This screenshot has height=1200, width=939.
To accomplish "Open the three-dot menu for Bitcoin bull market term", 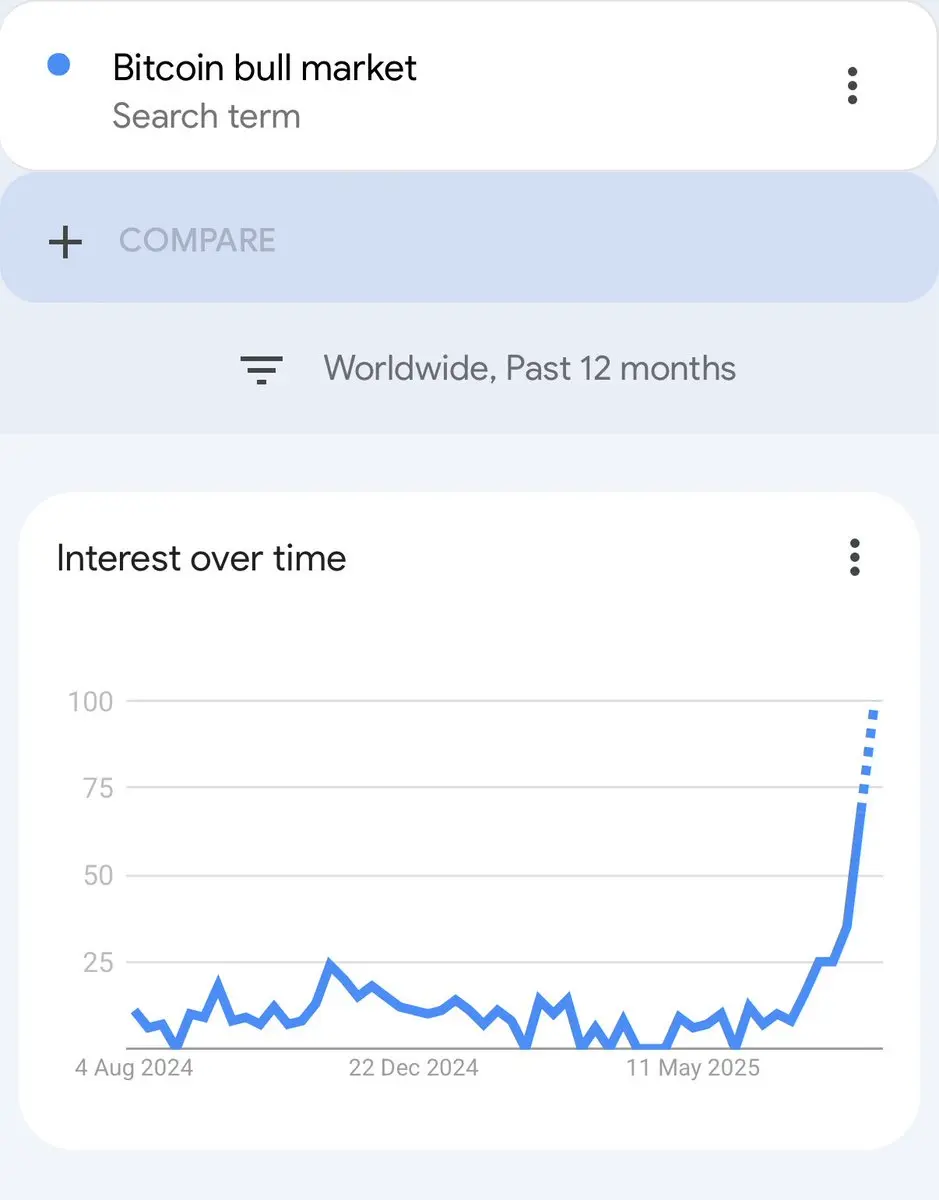I will click(852, 86).
